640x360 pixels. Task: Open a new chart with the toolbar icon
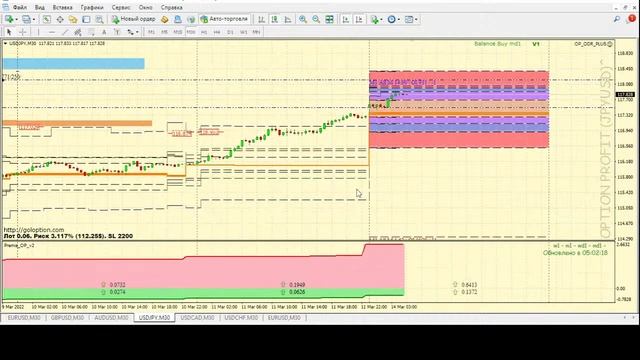pyautogui.click(x=9, y=19)
